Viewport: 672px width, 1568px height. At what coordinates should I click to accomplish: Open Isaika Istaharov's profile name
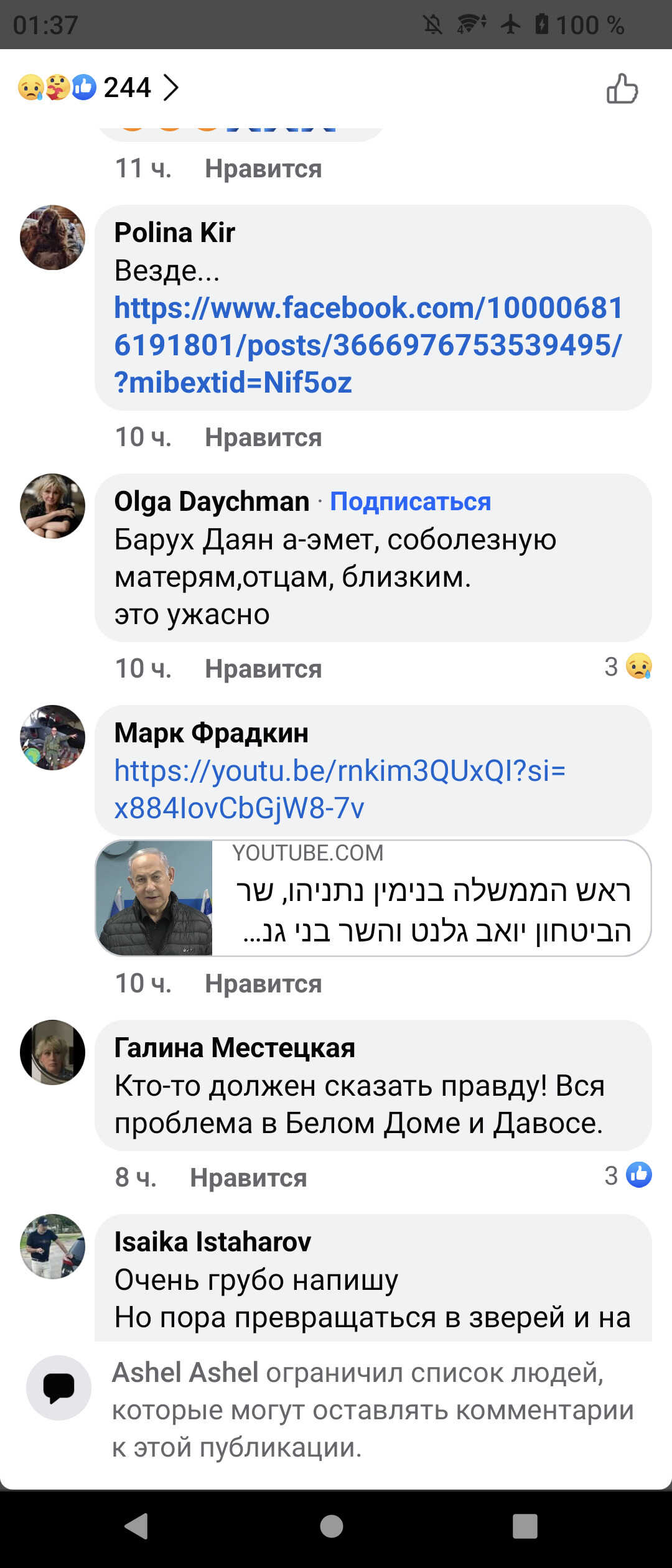tap(212, 1242)
